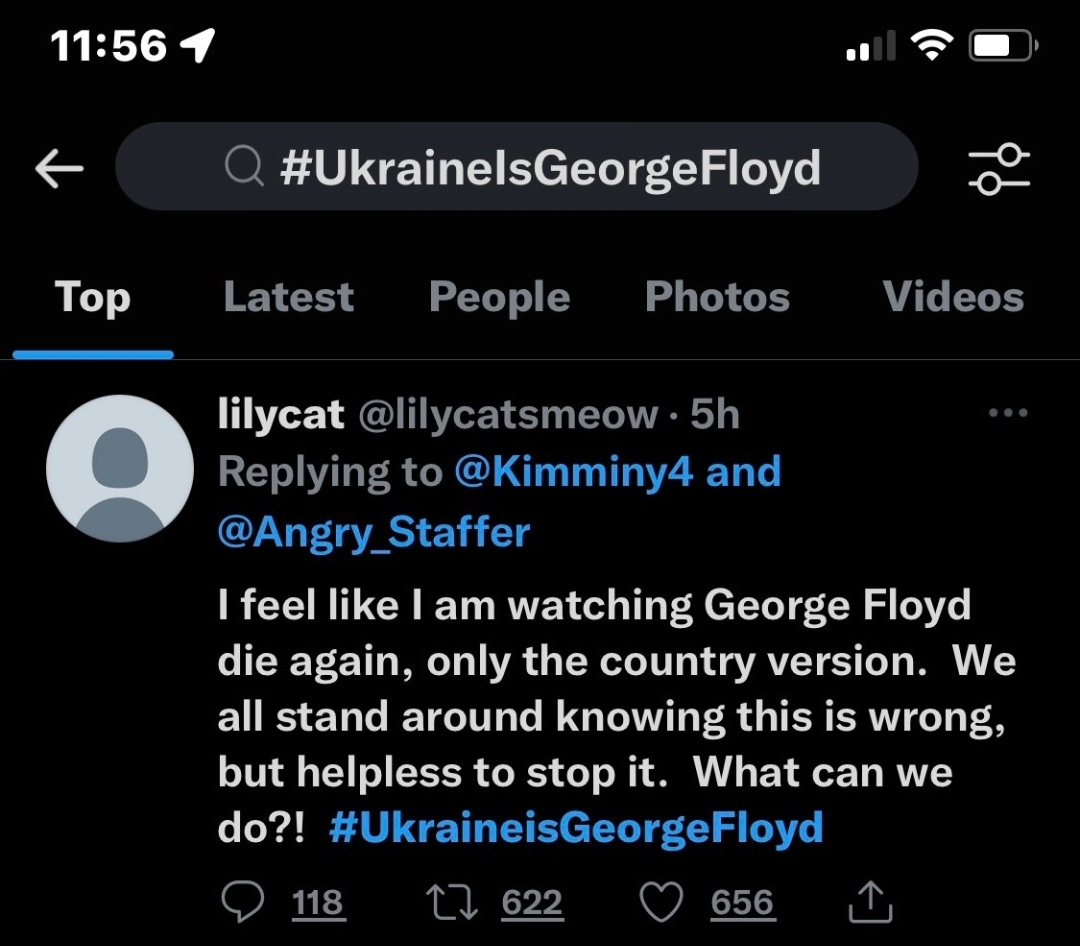Viewport: 1080px width, 946px height.
Task: Share the tweet via share icon
Action: (869, 902)
